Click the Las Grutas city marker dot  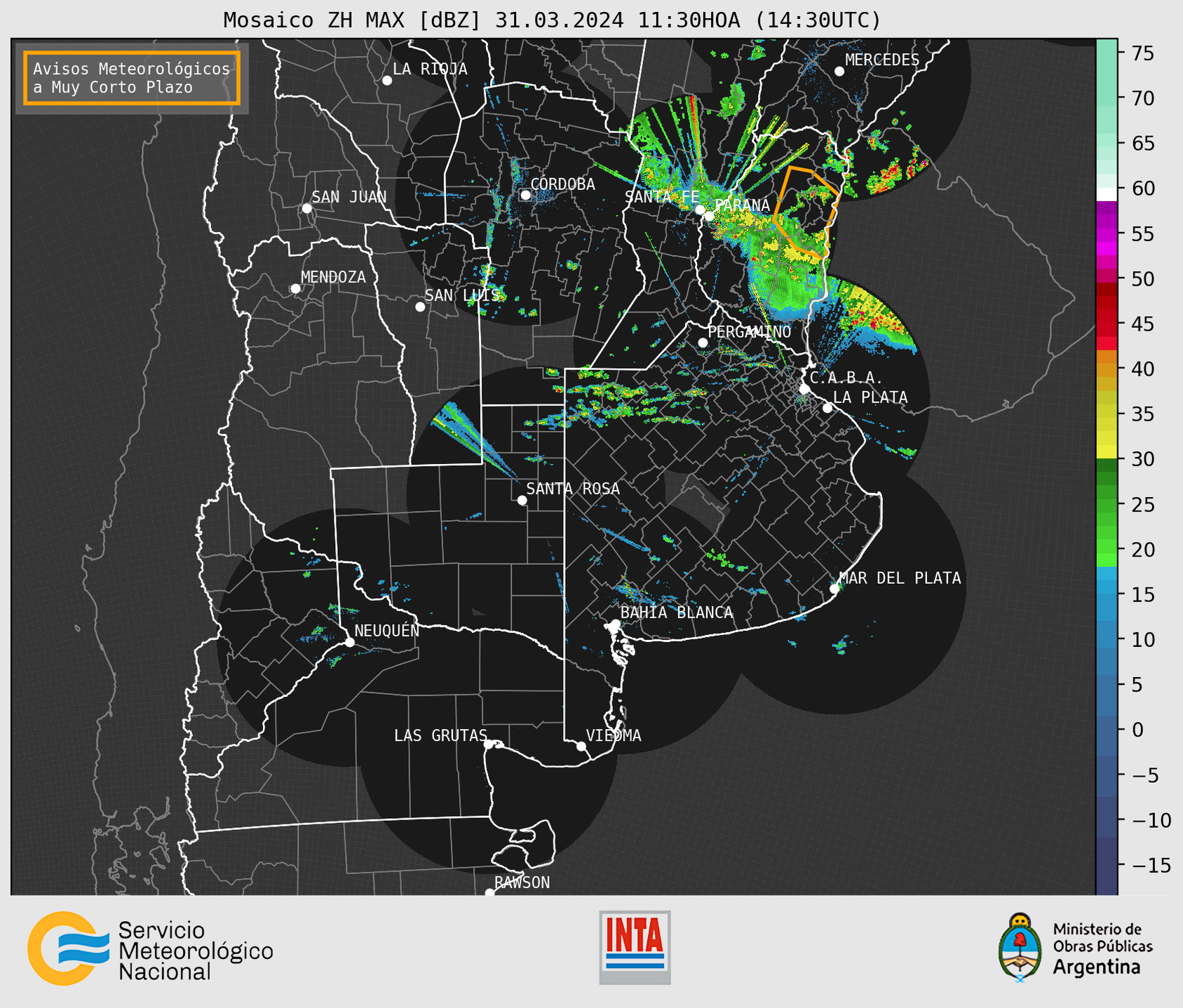[489, 744]
